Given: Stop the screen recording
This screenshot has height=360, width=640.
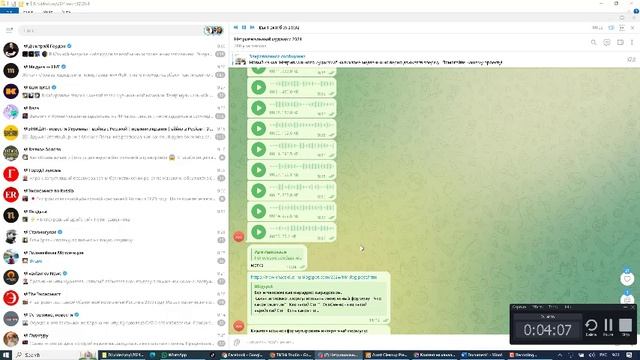Looking at the screenshot, I should [x=625, y=327].
